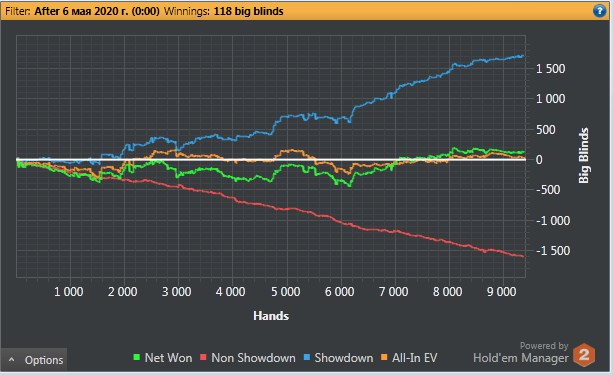Toggle the Non Showdown red legend swatch
The width and height of the screenshot is (613, 375).
click(x=203, y=357)
